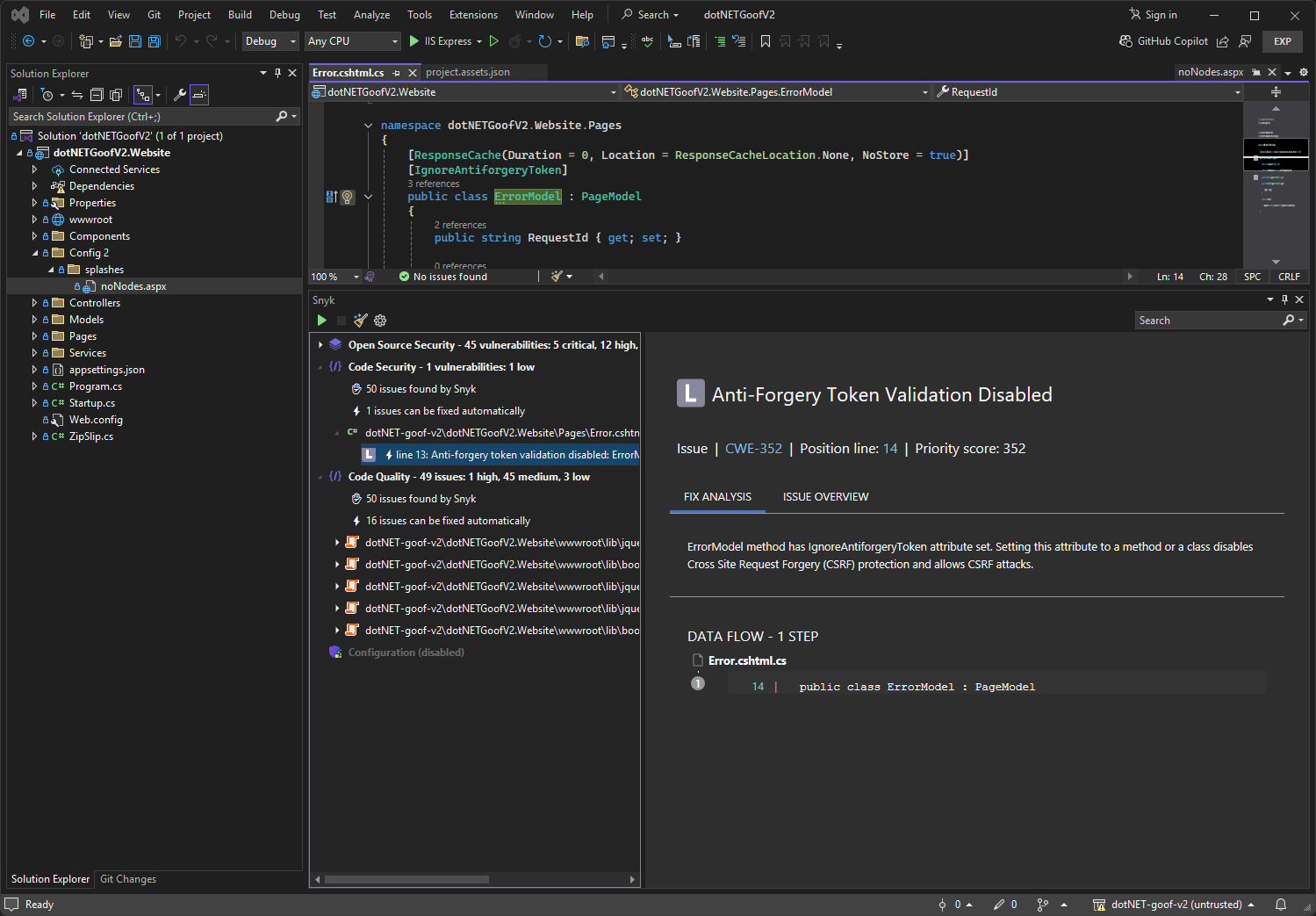Open Snyk settings gear icon
The image size is (1316, 916).
click(x=380, y=321)
